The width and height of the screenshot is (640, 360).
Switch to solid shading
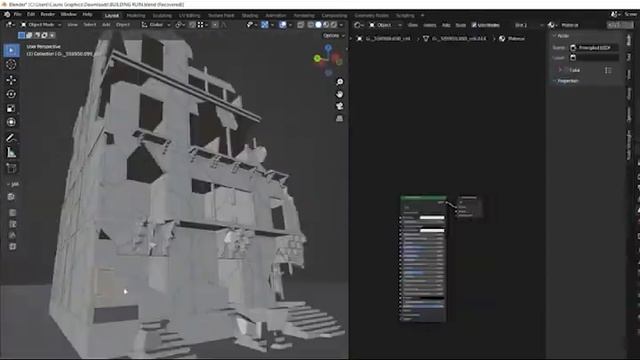(318, 25)
